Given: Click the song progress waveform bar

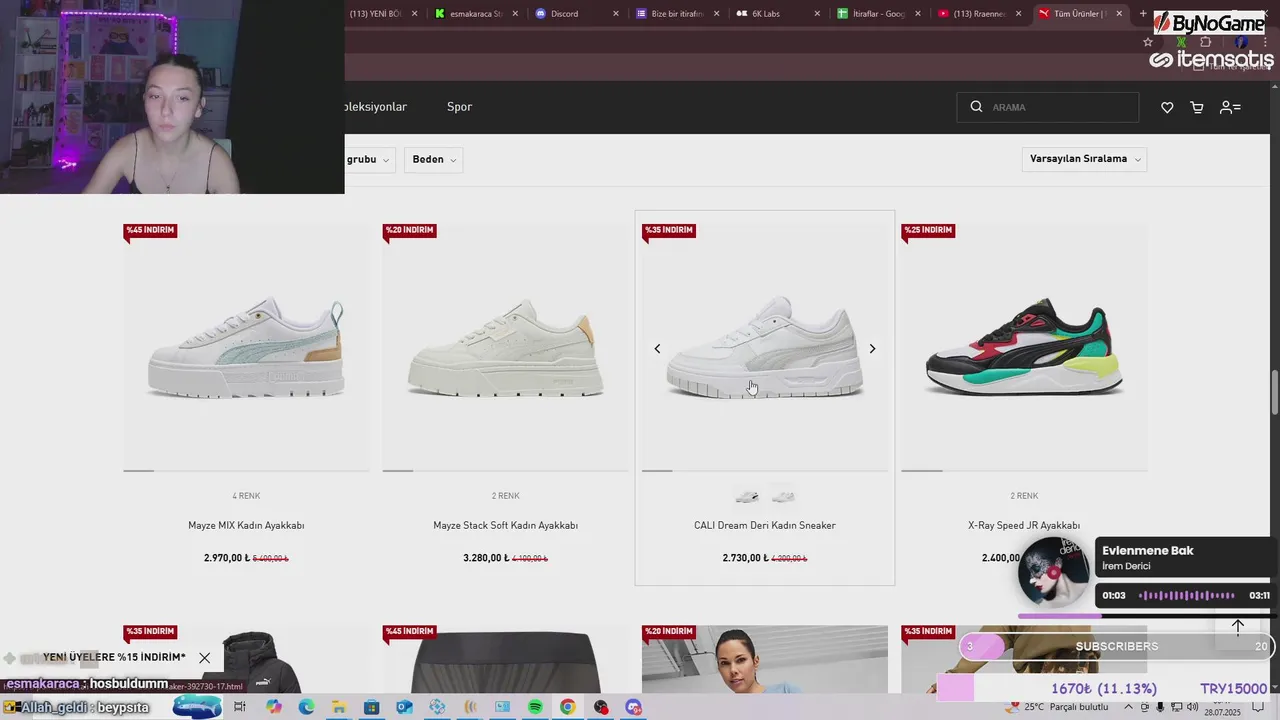Looking at the screenshot, I should click(x=1187, y=595).
